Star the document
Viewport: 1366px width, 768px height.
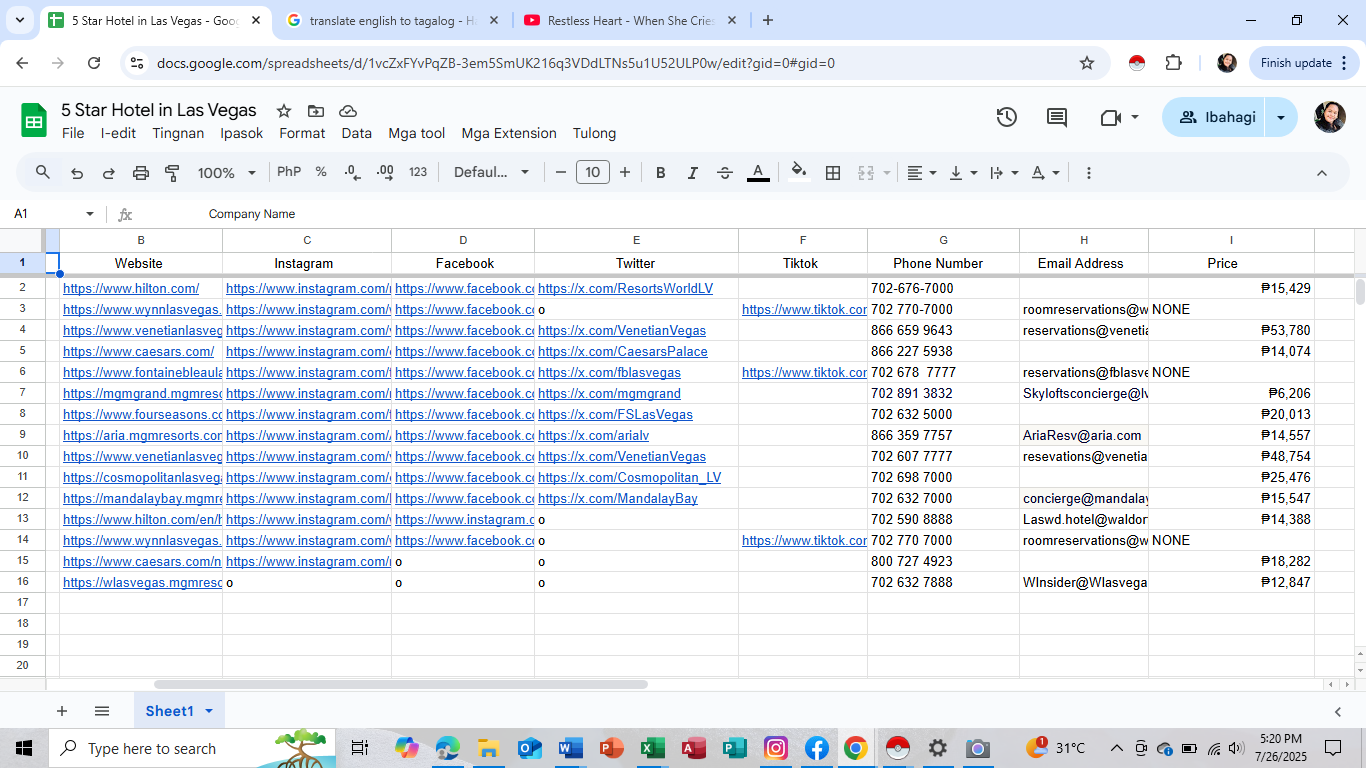coord(284,111)
